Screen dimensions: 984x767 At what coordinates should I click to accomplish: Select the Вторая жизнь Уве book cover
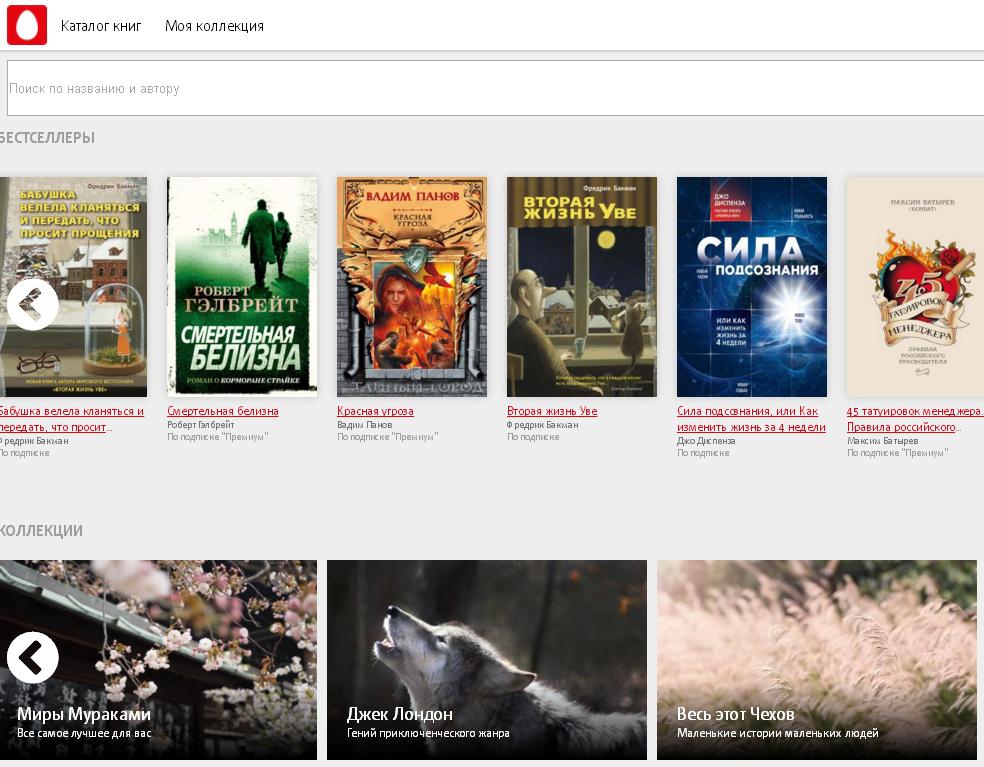[x=582, y=287]
